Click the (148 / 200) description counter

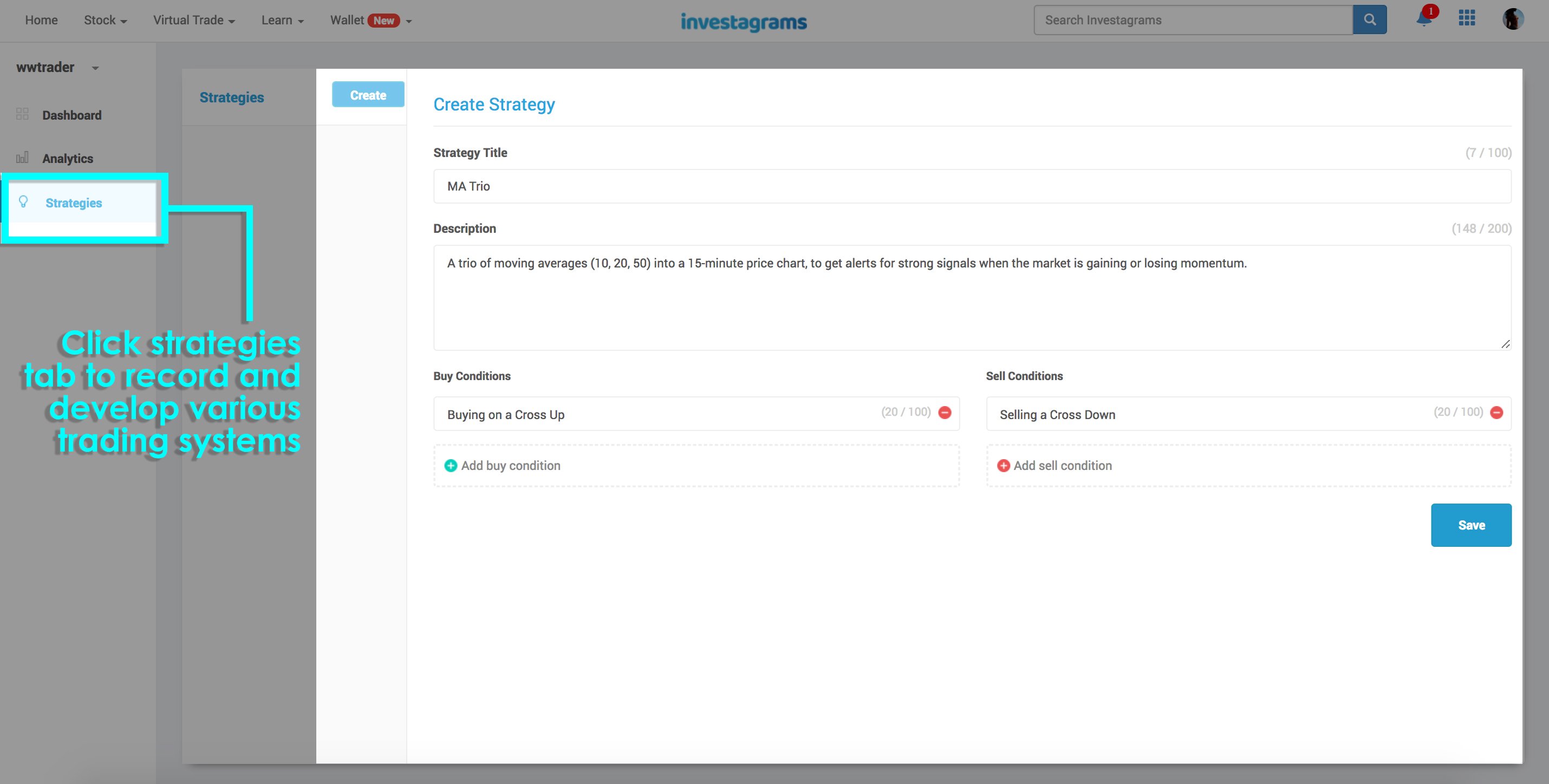point(1481,228)
